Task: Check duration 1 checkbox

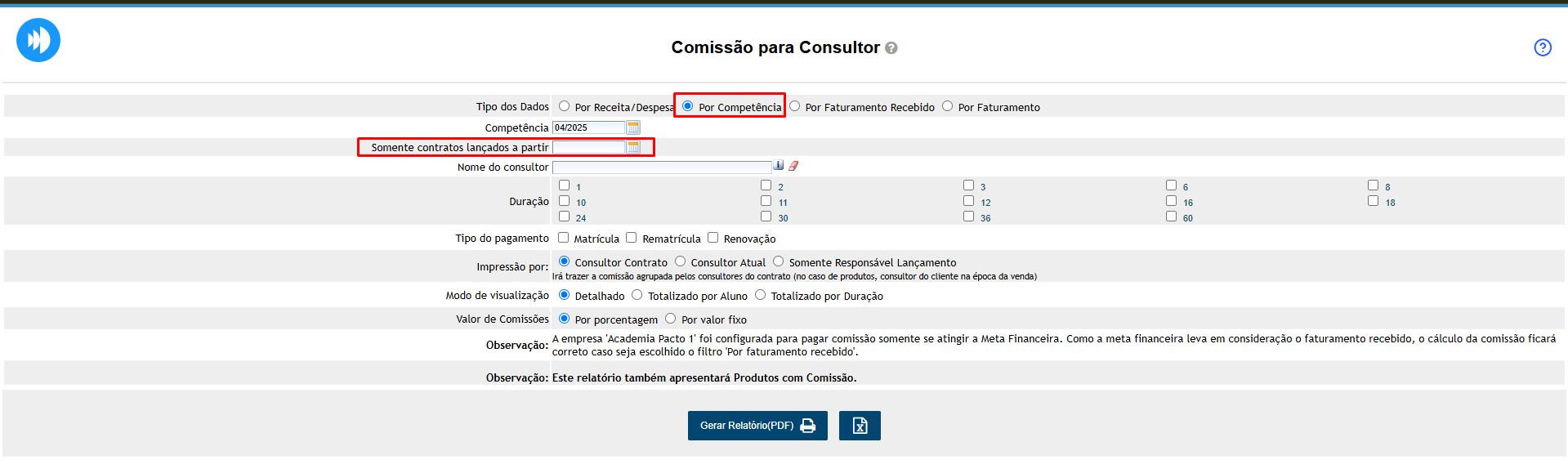Action: 564,185
